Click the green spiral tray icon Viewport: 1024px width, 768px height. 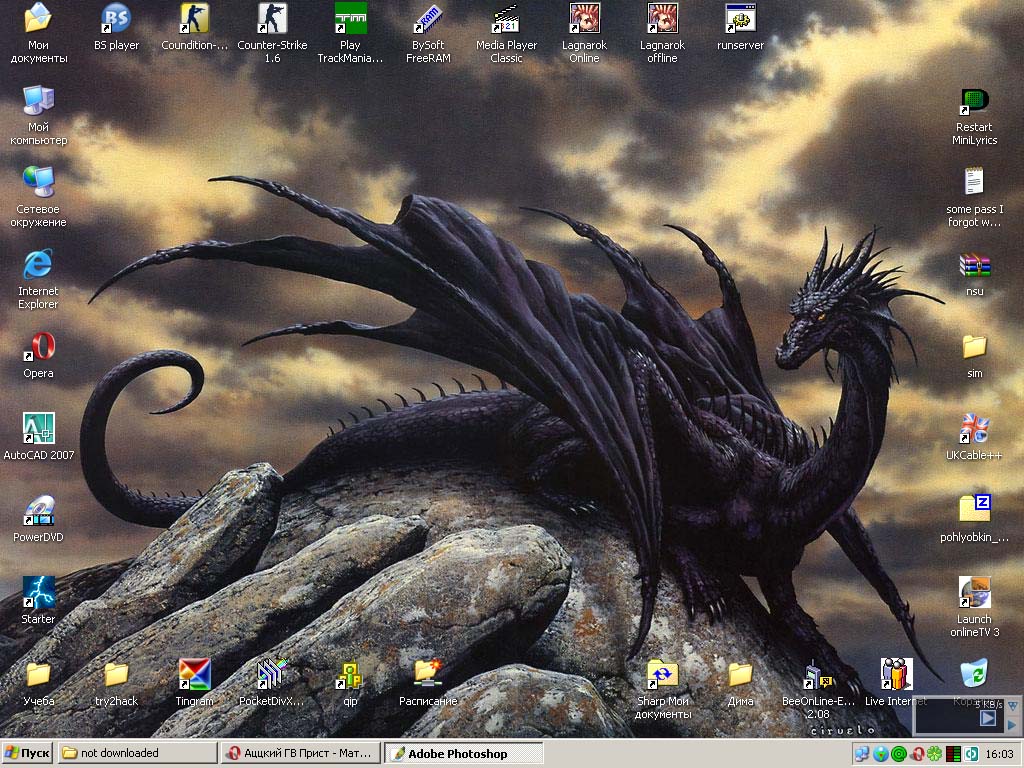click(899, 754)
